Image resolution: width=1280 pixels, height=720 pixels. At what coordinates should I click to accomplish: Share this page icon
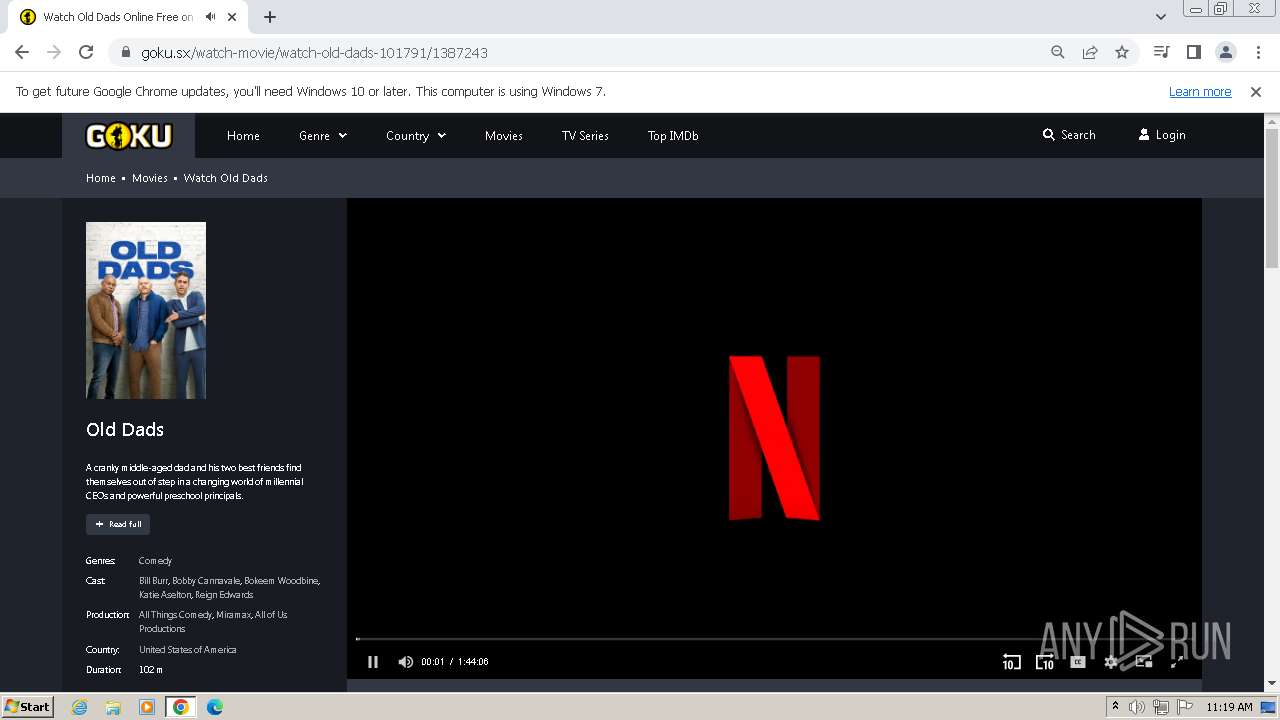(x=1090, y=52)
